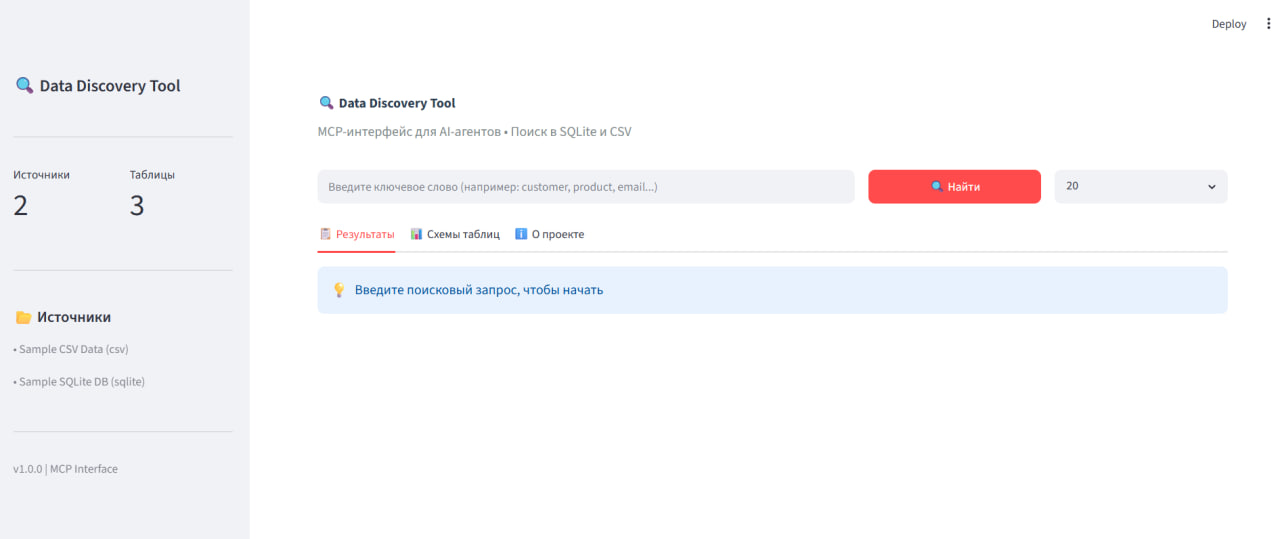
Task: Click the chart icon on Схемы таблиц tab
Action: [417, 234]
